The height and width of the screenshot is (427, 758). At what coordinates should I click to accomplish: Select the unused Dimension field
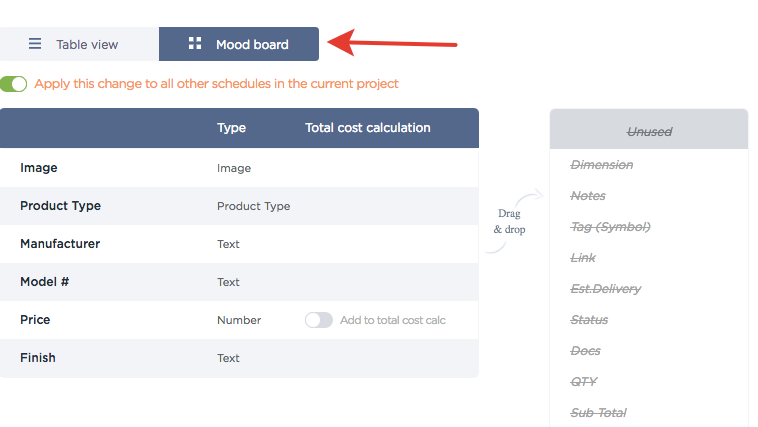point(602,165)
